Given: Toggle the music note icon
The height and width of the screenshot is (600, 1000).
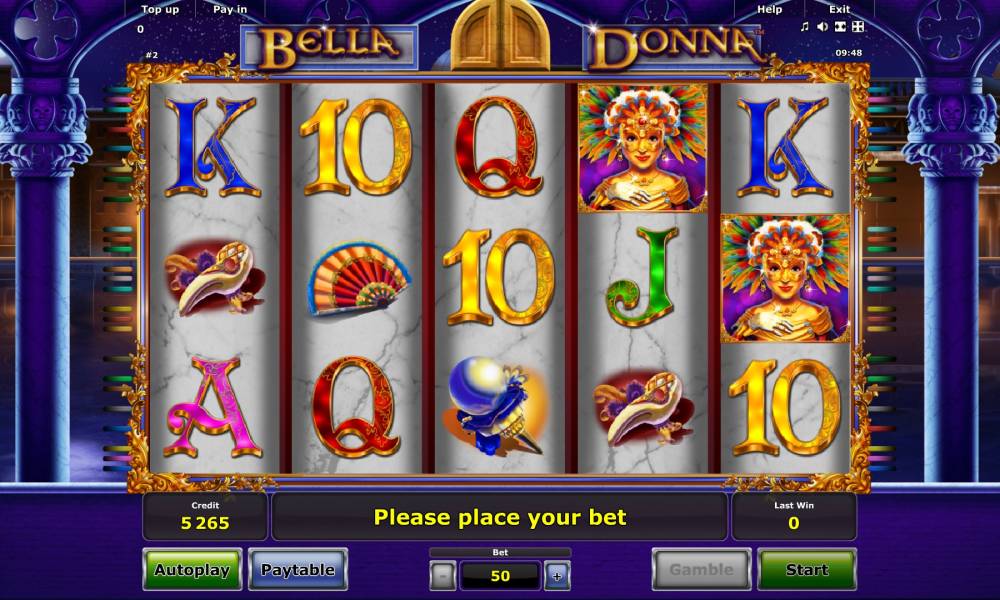Looking at the screenshot, I should [x=804, y=26].
